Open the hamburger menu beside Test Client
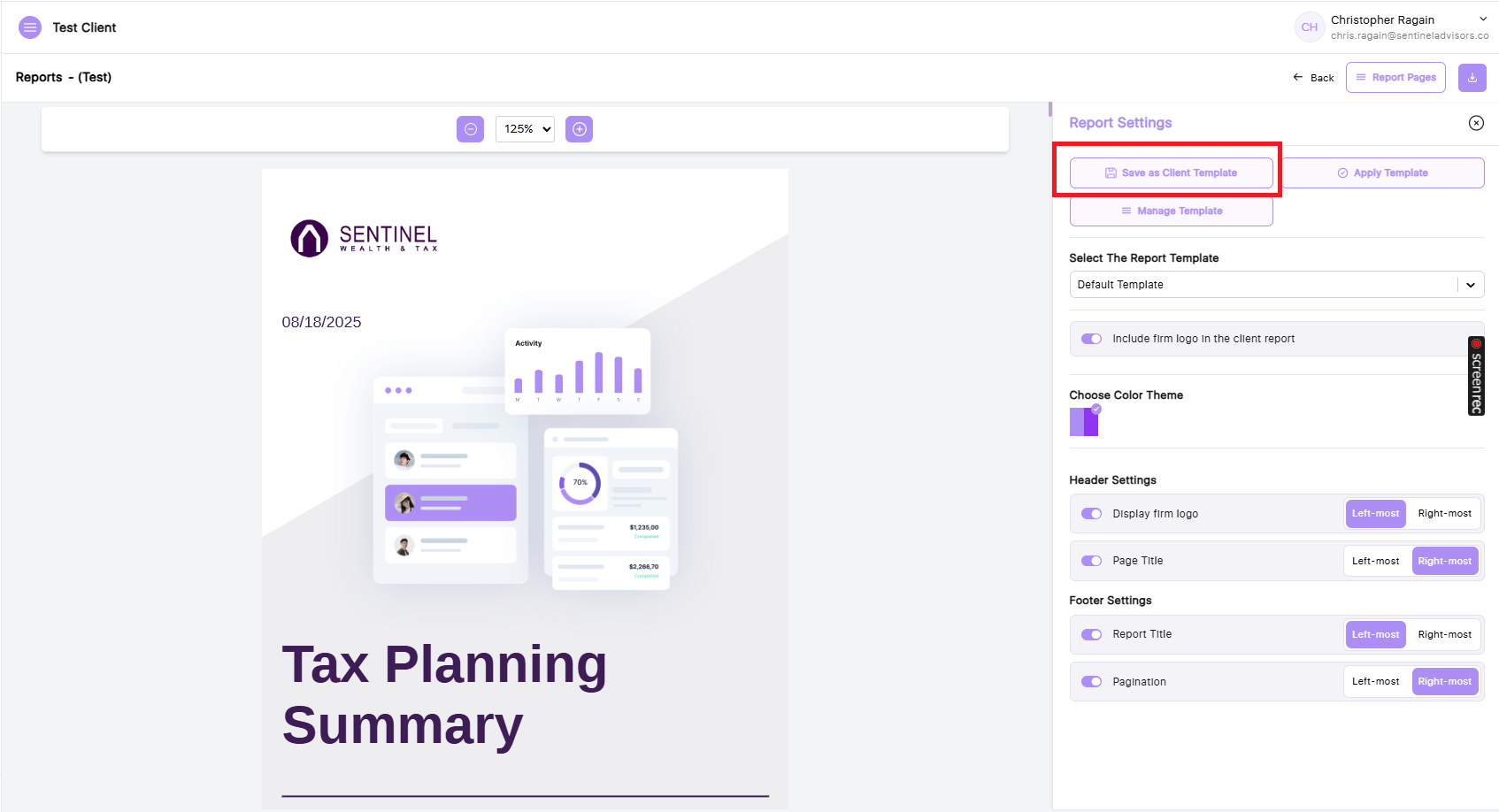 point(30,27)
